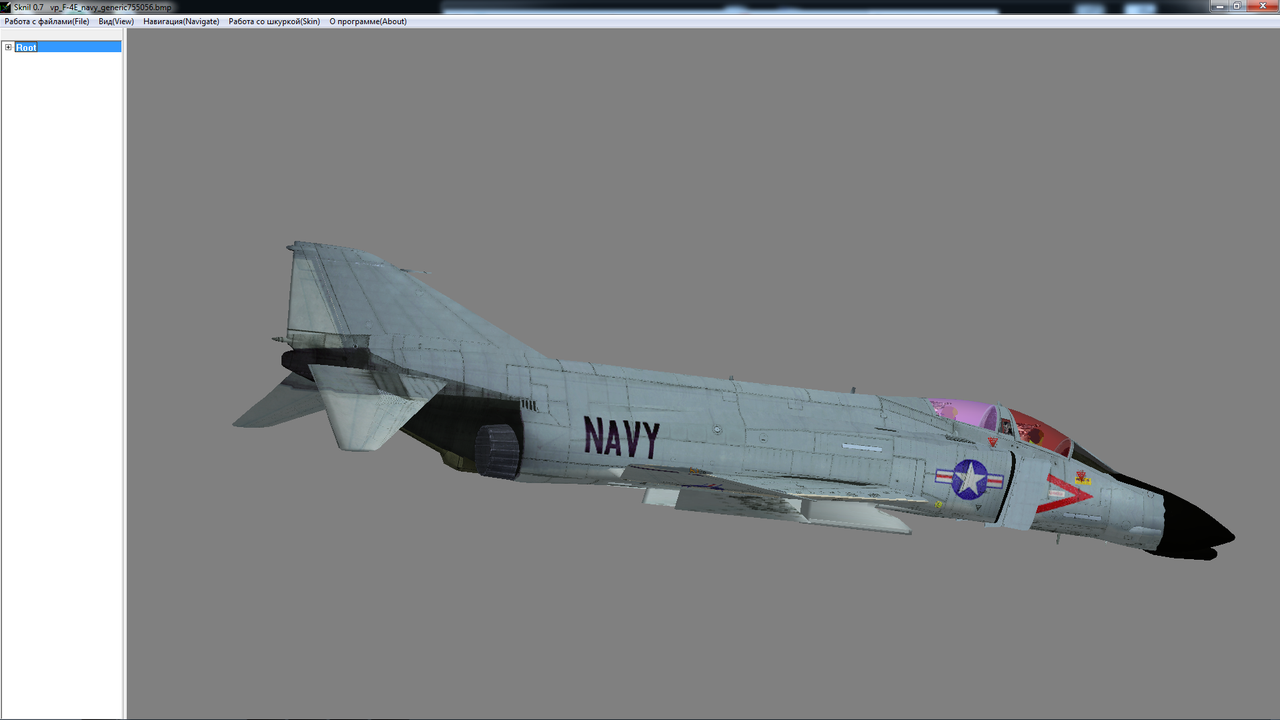The width and height of the screenshot is (1280, 720).
Task: Open the Работа со шкуркой(Skin) menu
Action: pyautogui.click(x=274, y=21)
